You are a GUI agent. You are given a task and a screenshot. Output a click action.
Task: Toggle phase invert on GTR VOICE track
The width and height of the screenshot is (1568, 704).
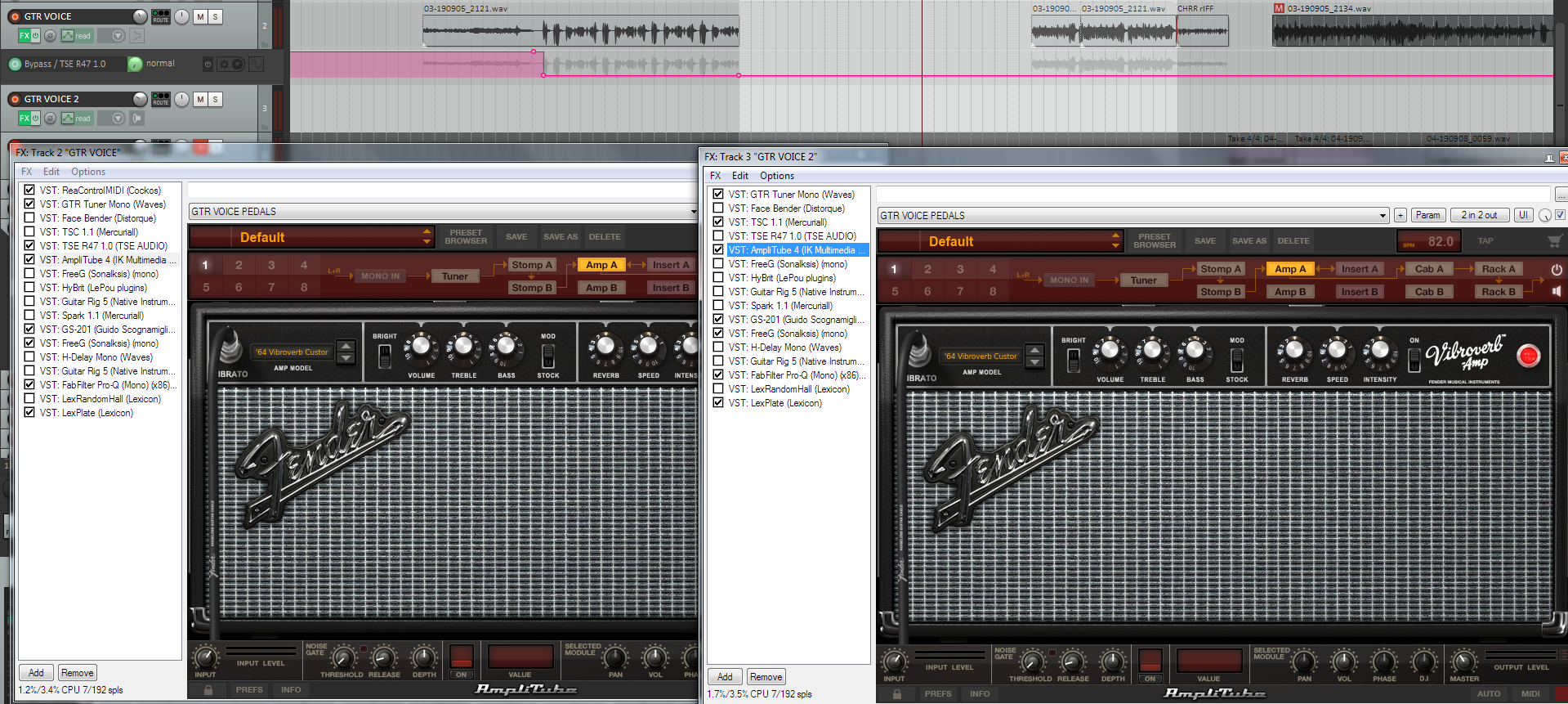(x=50, y=36)
